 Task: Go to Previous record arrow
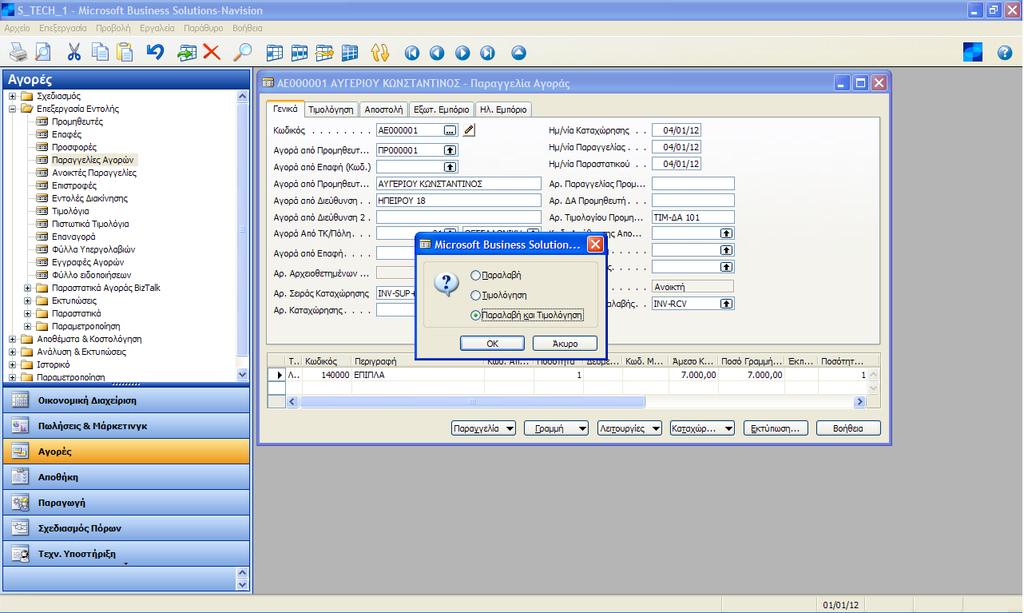coord(437,53)
